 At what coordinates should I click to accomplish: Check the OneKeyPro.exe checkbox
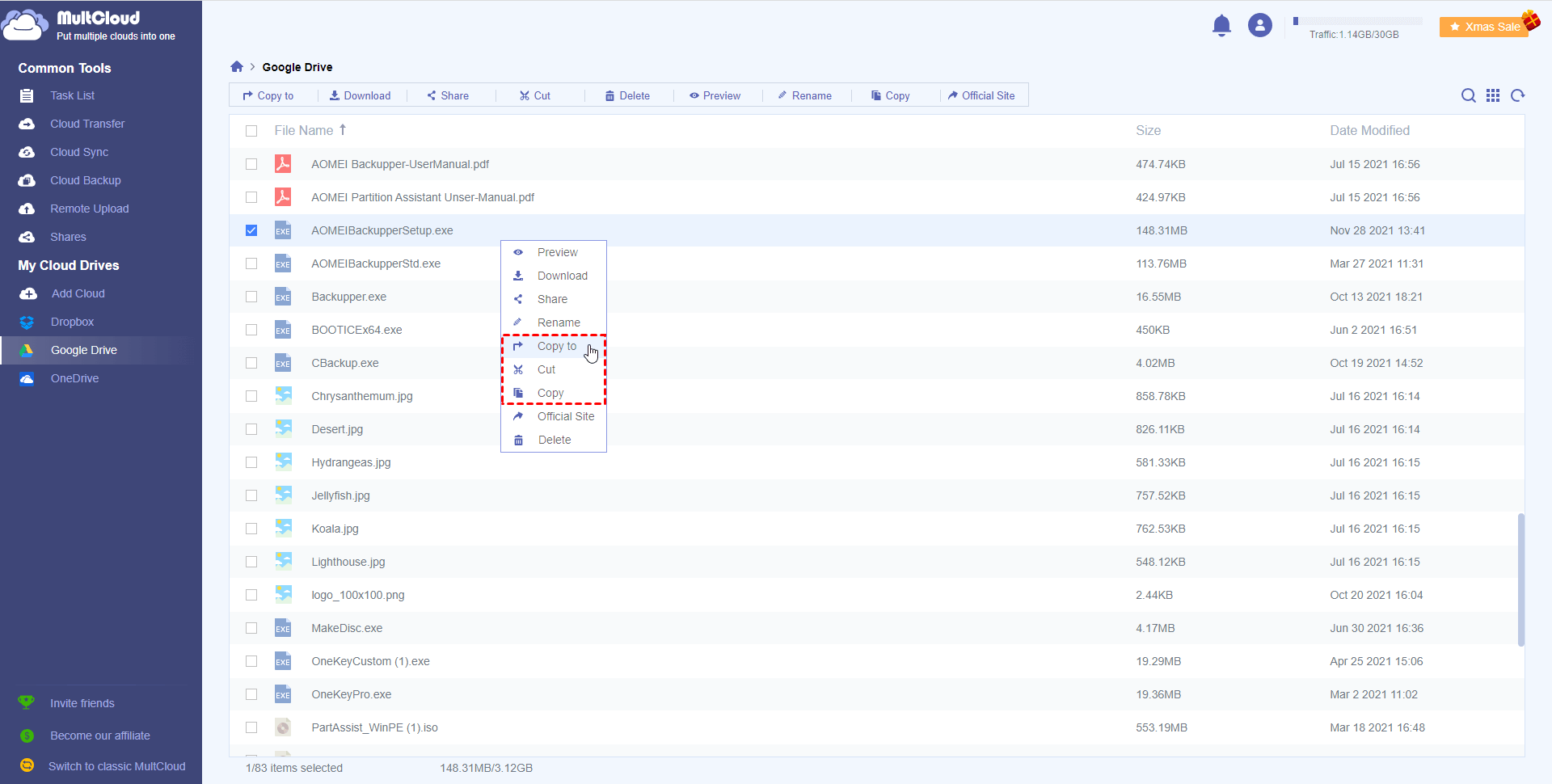click(251, 694)
